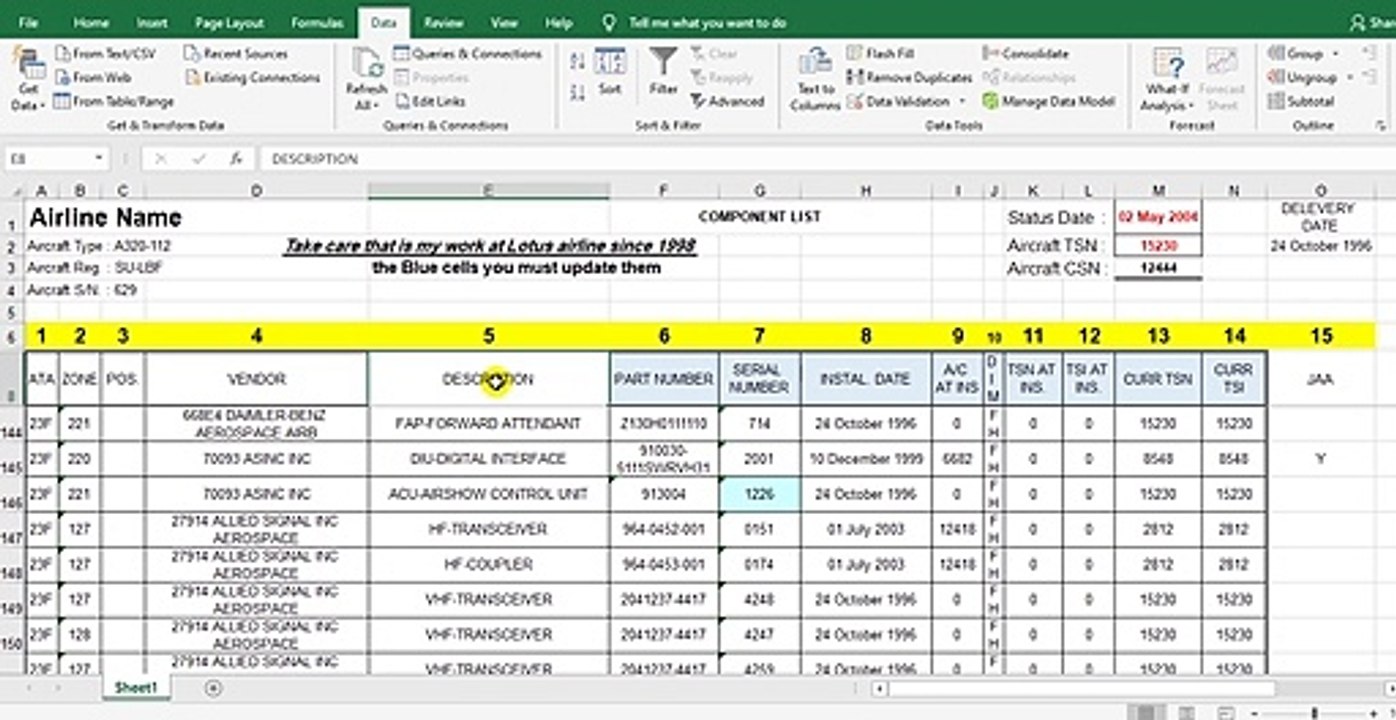Open the Sort dialog
1396x720 pixels.
click(x=610, y=72)
